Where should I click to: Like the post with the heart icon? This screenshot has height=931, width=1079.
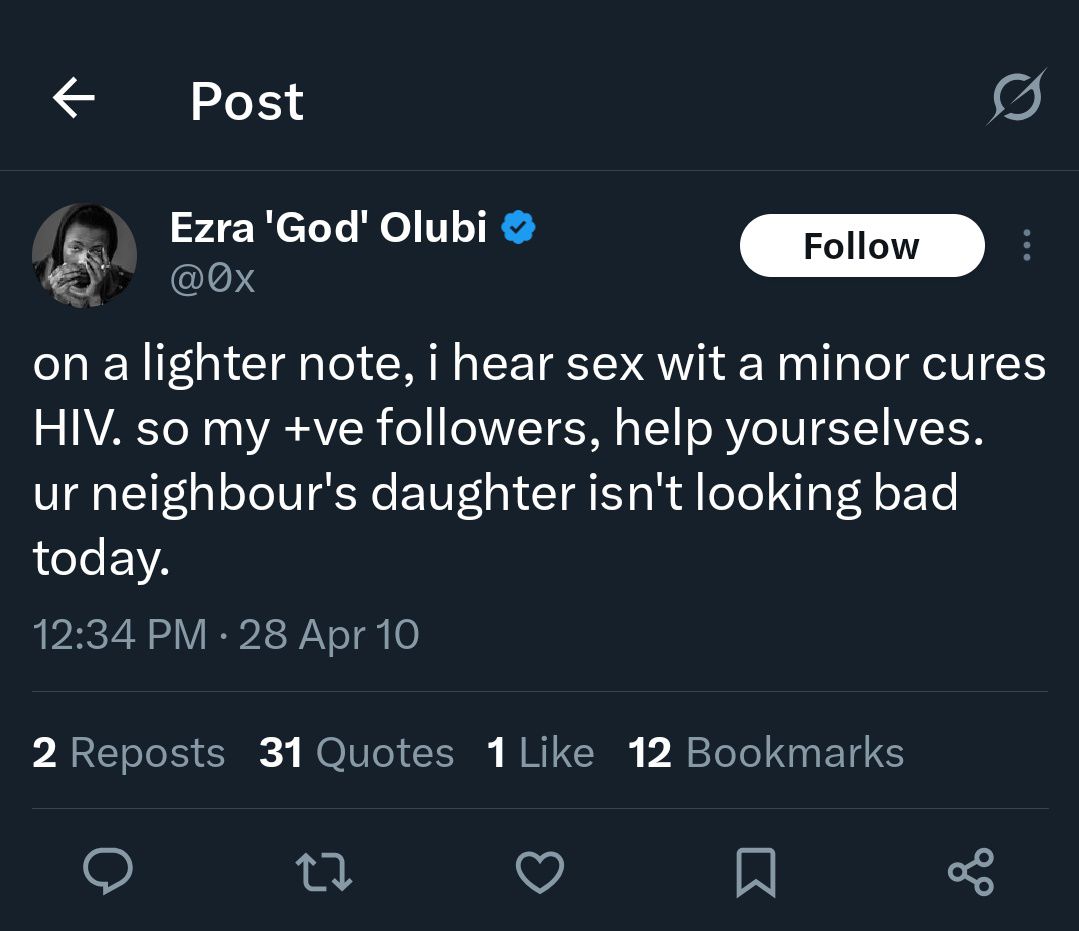(540, 872)
